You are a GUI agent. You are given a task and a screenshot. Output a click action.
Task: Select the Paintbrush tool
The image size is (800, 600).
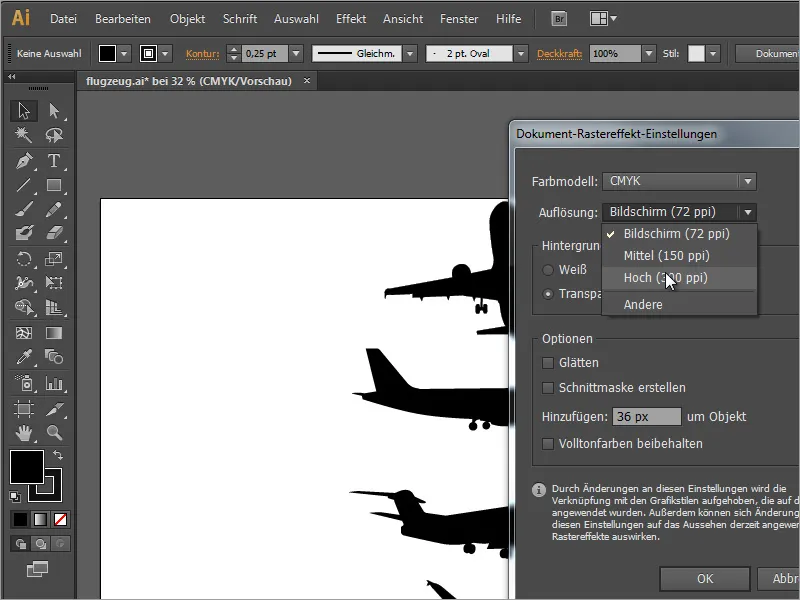[23, 209]
